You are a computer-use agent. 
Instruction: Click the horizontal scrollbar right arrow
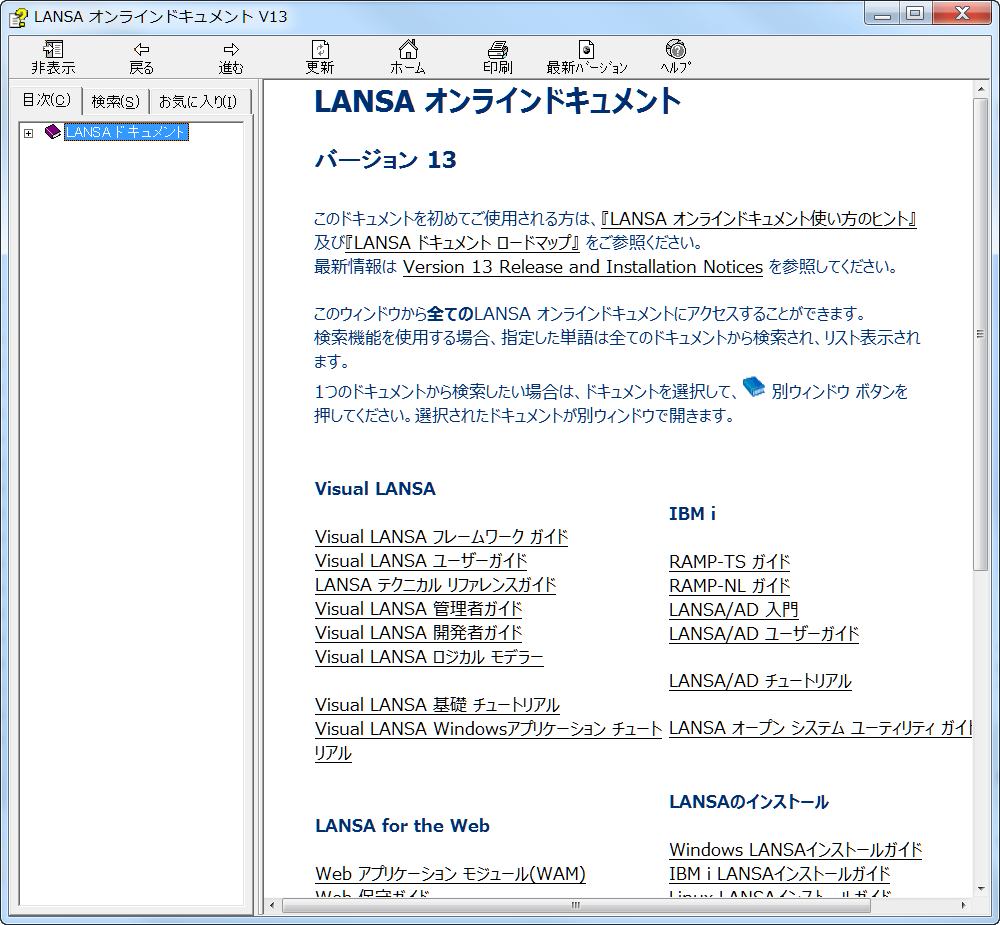coord(963,905)
